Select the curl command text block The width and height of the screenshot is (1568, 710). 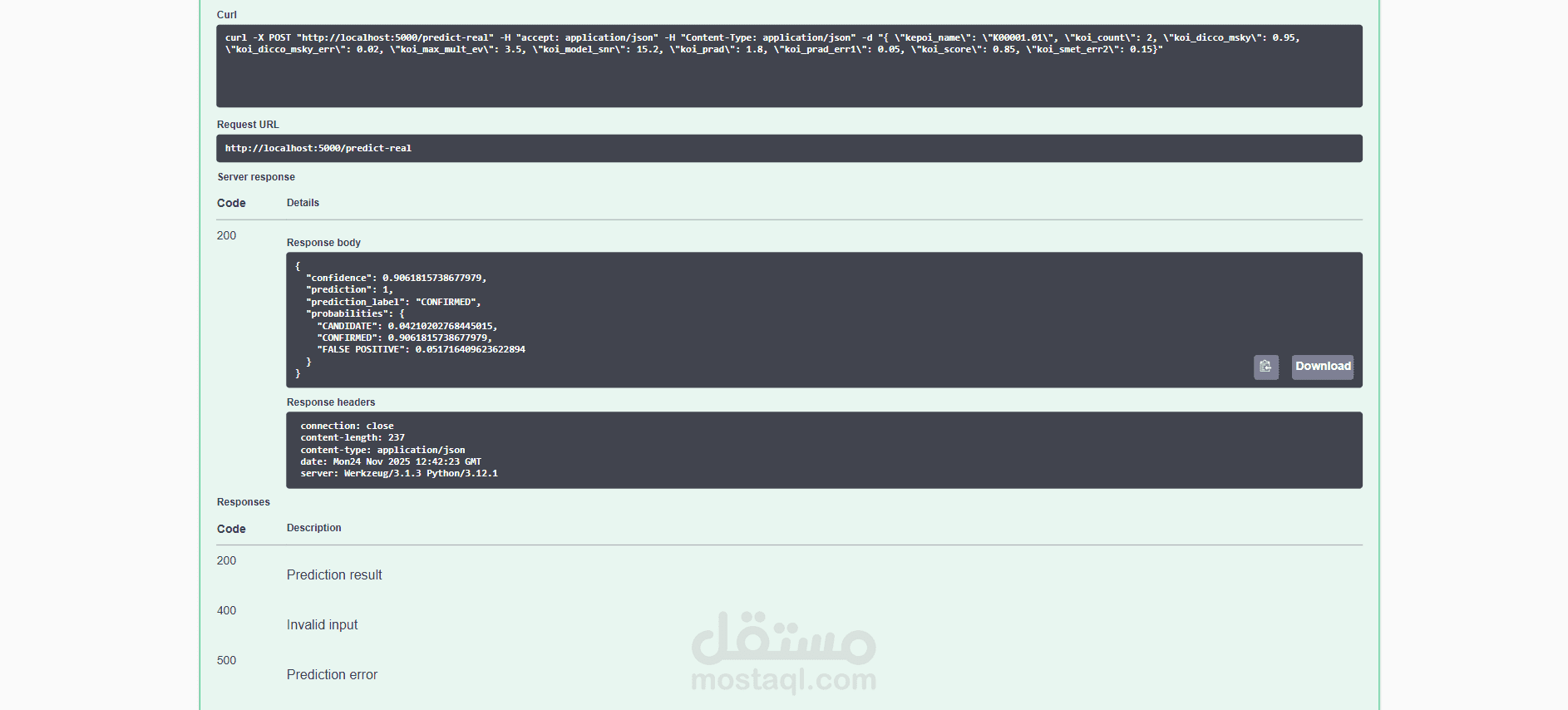(789, 66)
